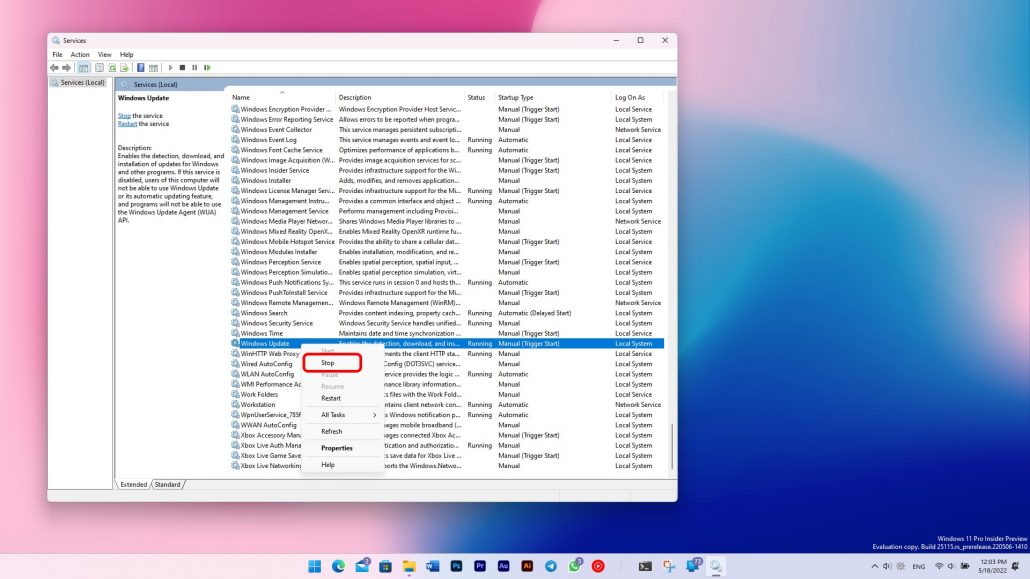Select the Windows Modules Installer row
The width and height of the screenshot is (1030, 579).
(x=447, y=252)
